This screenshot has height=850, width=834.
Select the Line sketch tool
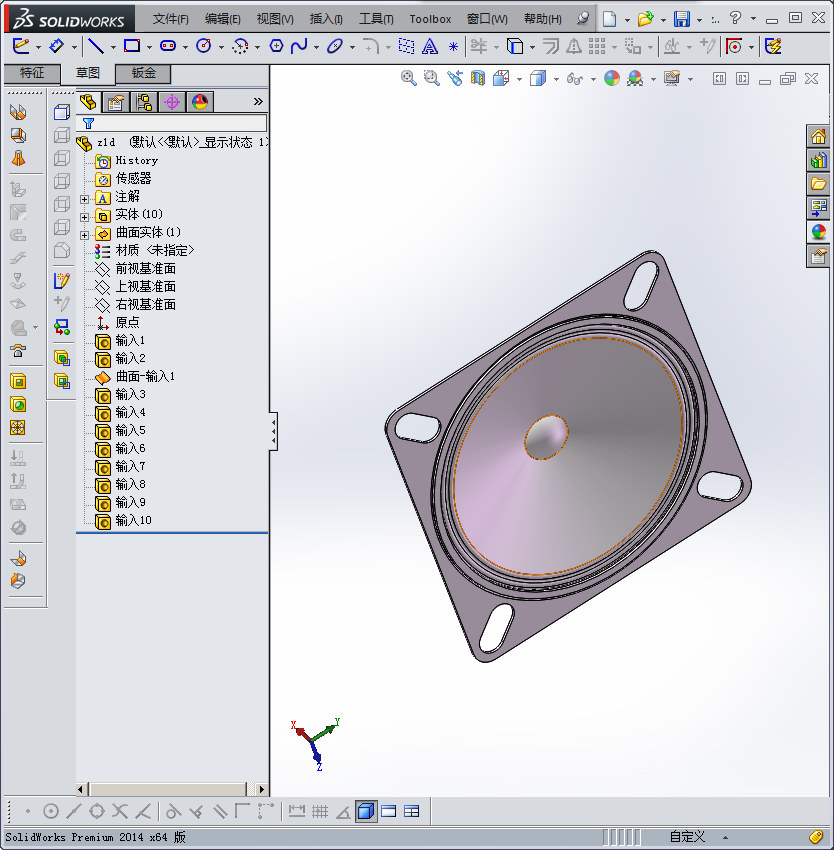pos(96,46)
